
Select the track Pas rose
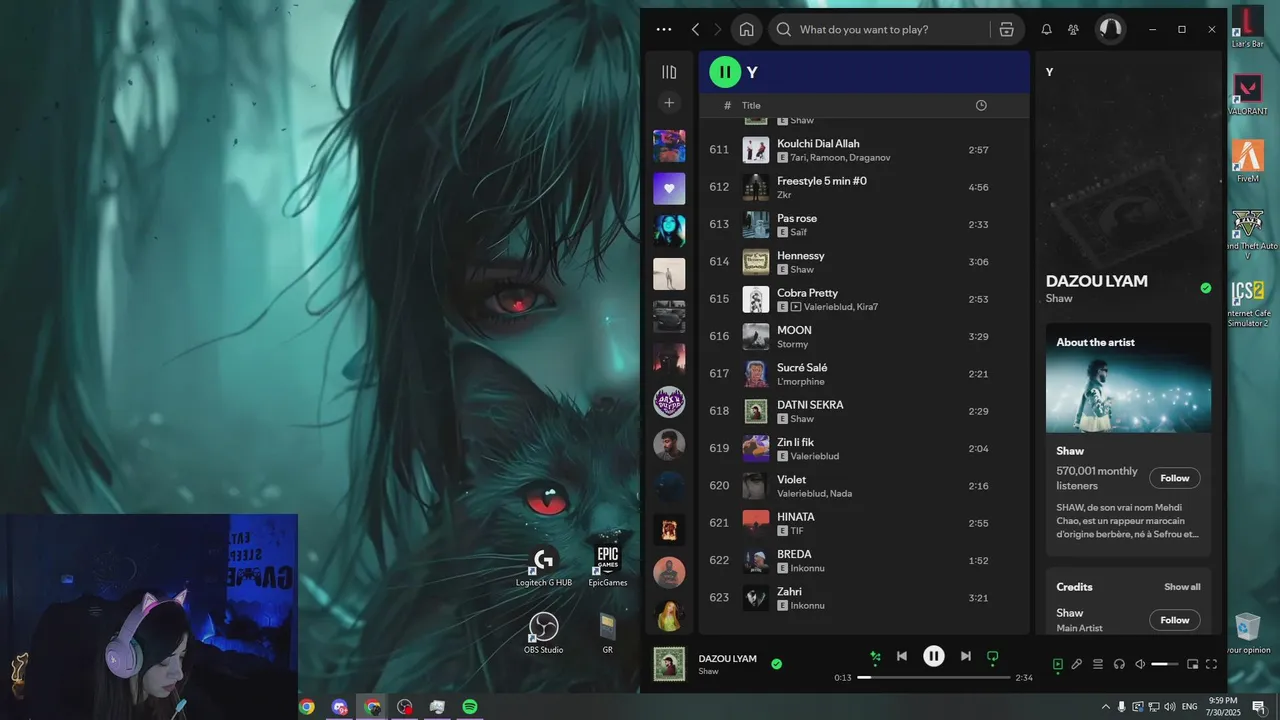pos(864,225)
